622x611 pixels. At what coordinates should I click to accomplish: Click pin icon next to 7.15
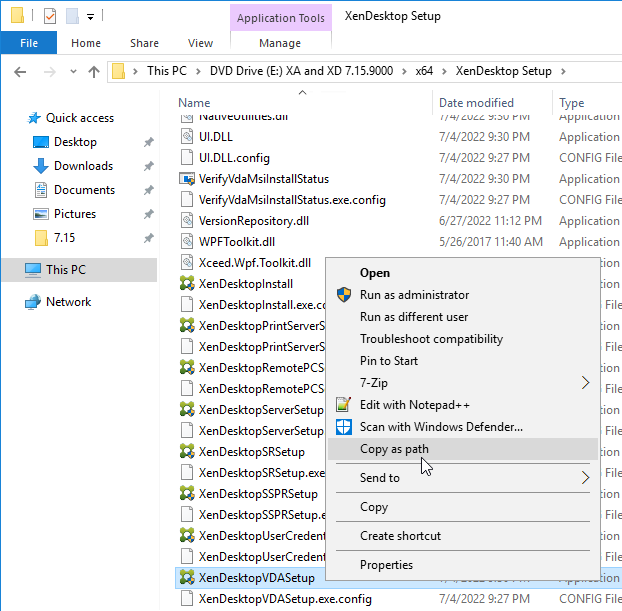coord(149,238)
